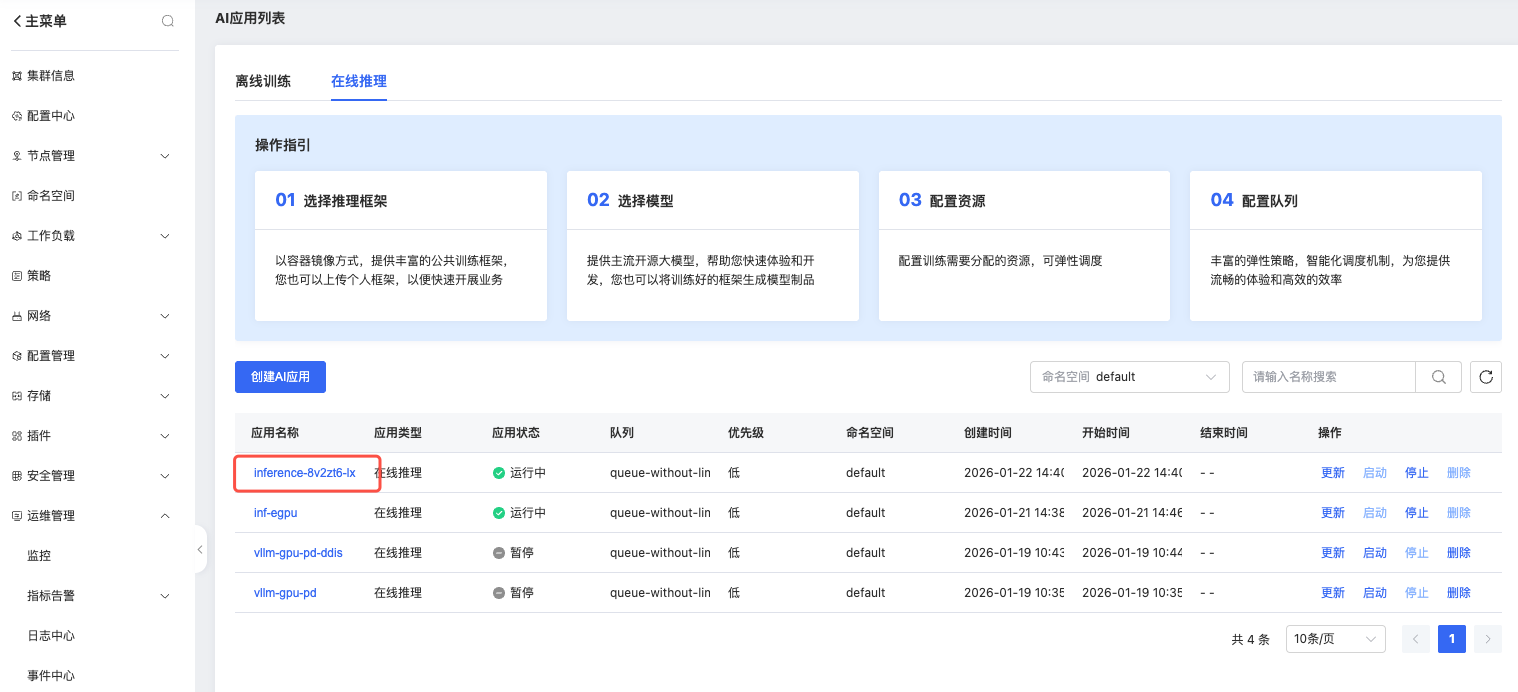Screen dimensions: 1518x692
Task: Click the name search input field
Action: [1327, 377]
